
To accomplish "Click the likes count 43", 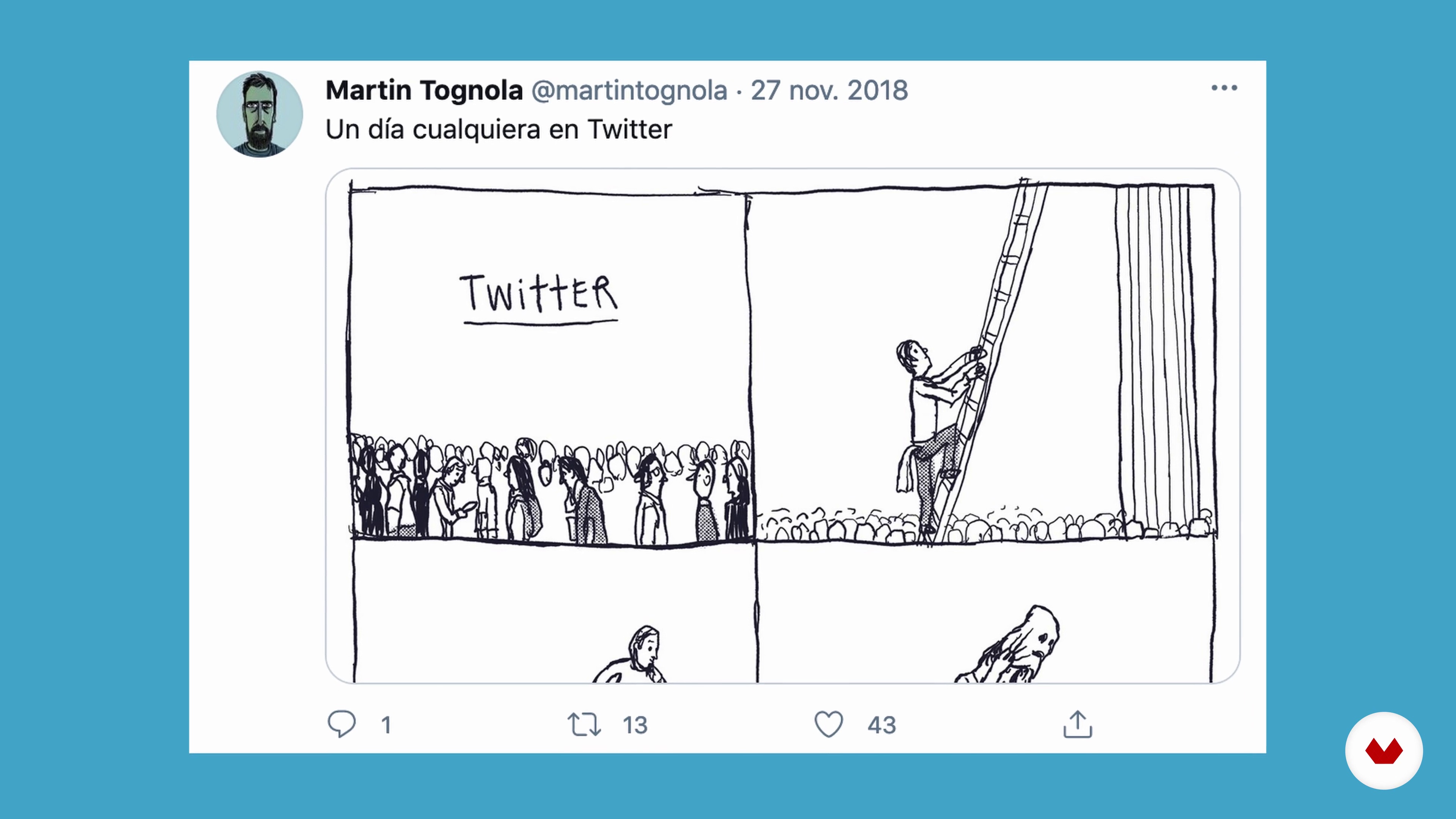I will 882,725.
